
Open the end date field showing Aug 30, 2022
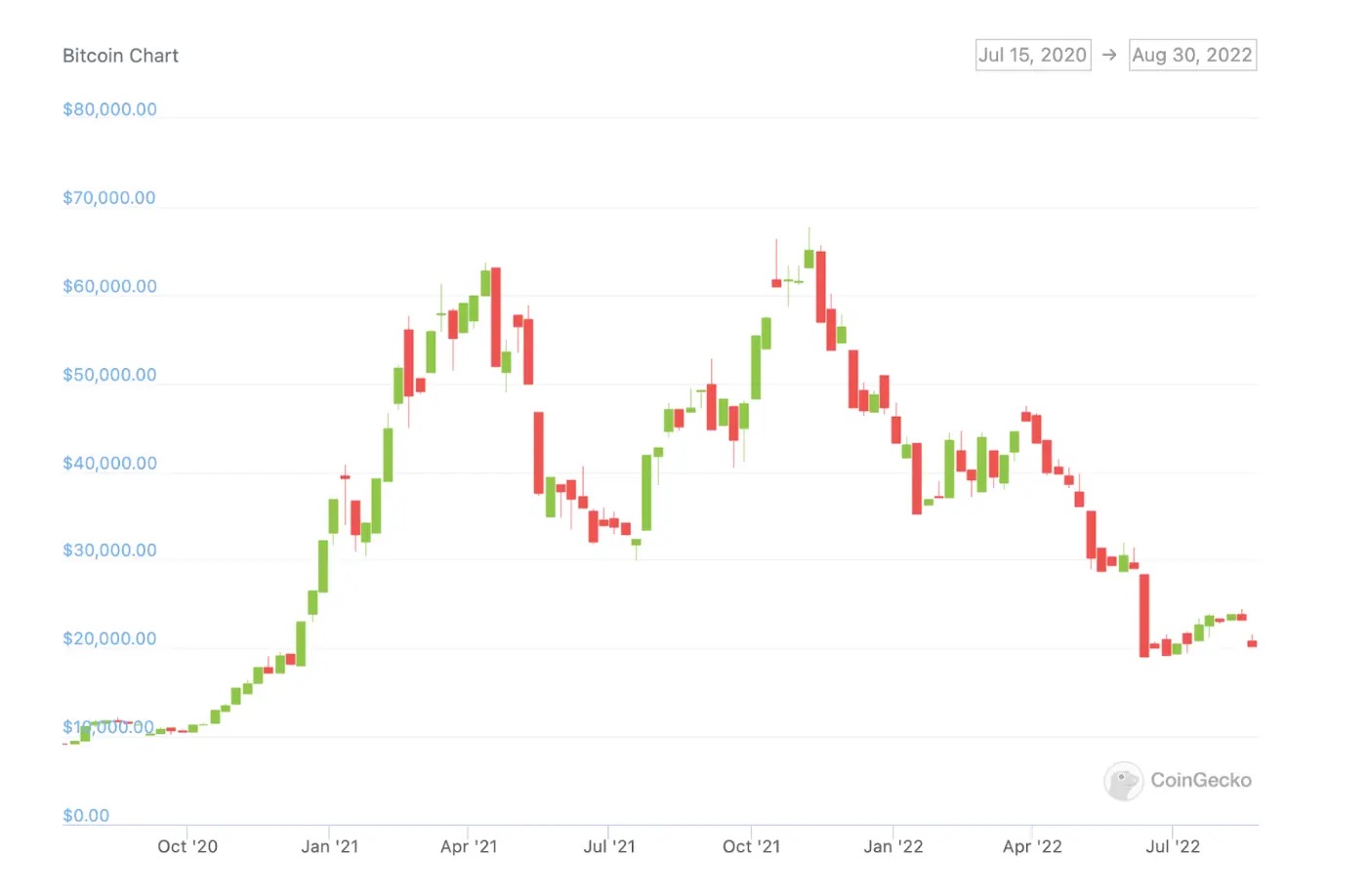[1191, 55]
